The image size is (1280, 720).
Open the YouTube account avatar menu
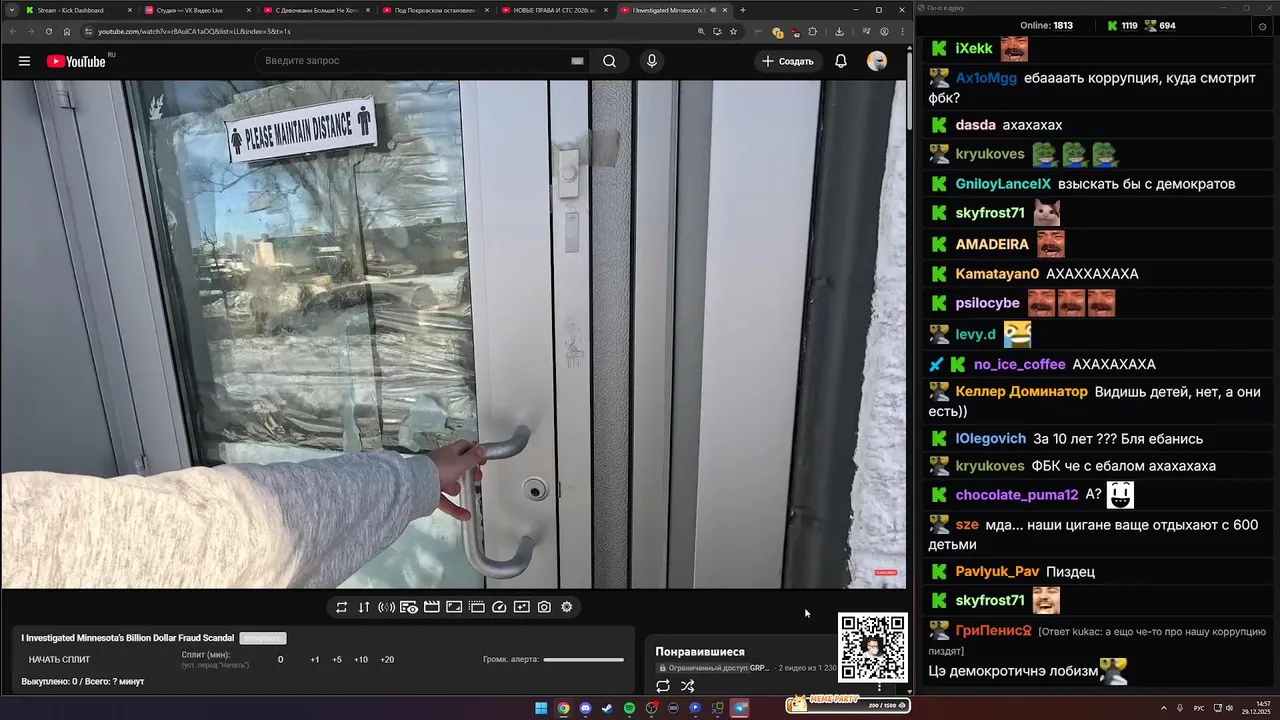pos(877,61)
